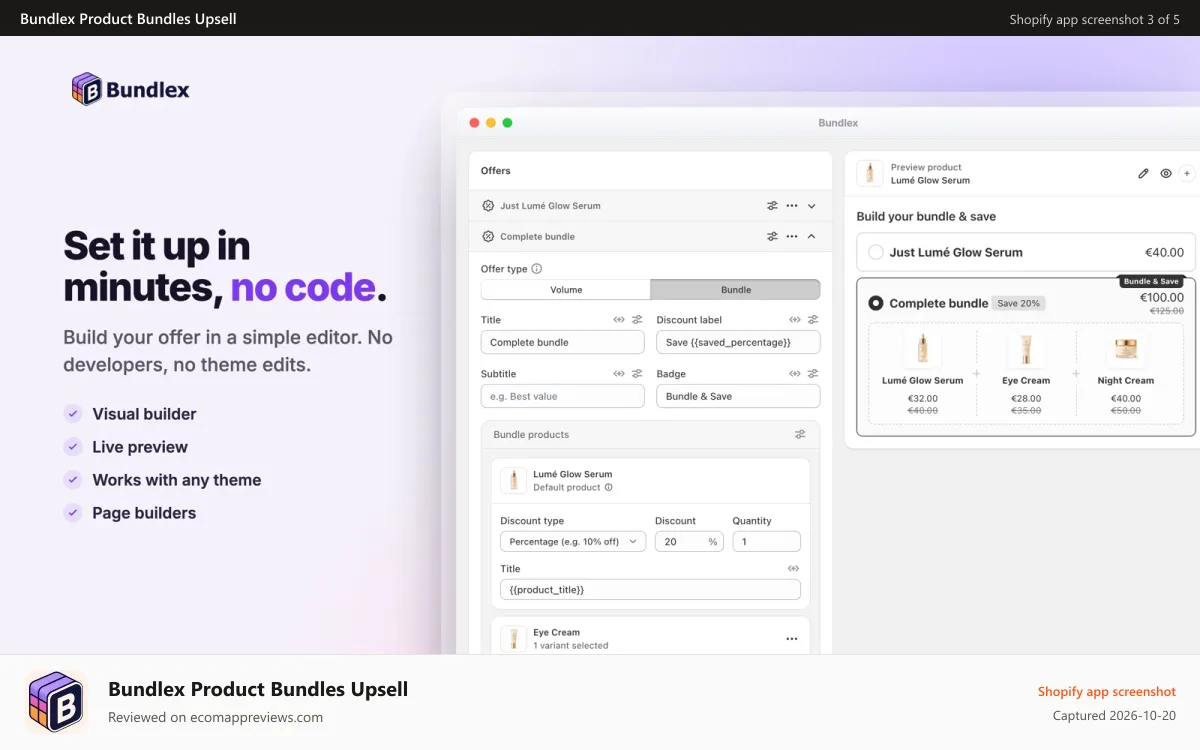Open style sliders for the offer Title field above Complete bundle

[637, 320]
